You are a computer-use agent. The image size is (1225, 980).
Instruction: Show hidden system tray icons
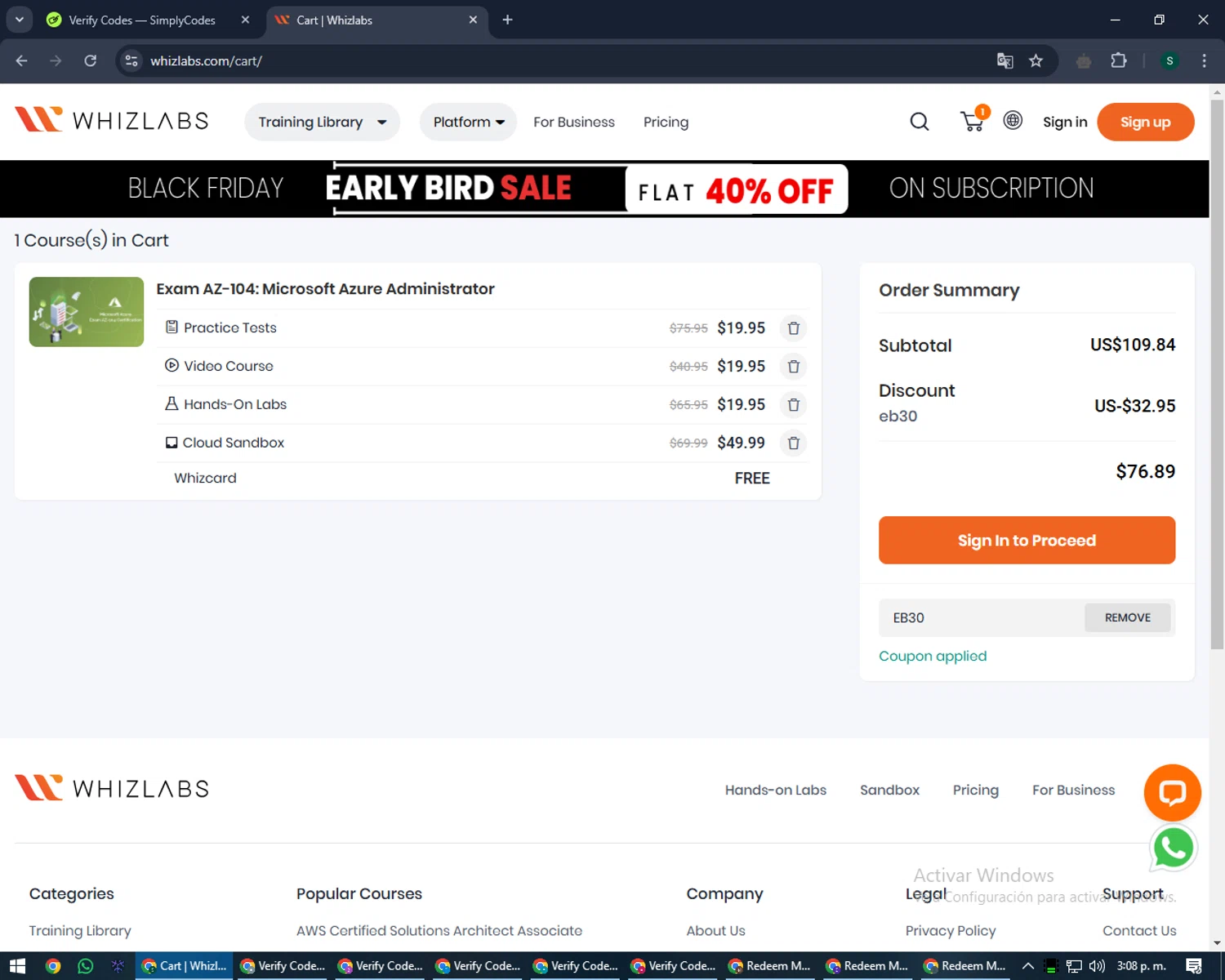[1027, 966]
